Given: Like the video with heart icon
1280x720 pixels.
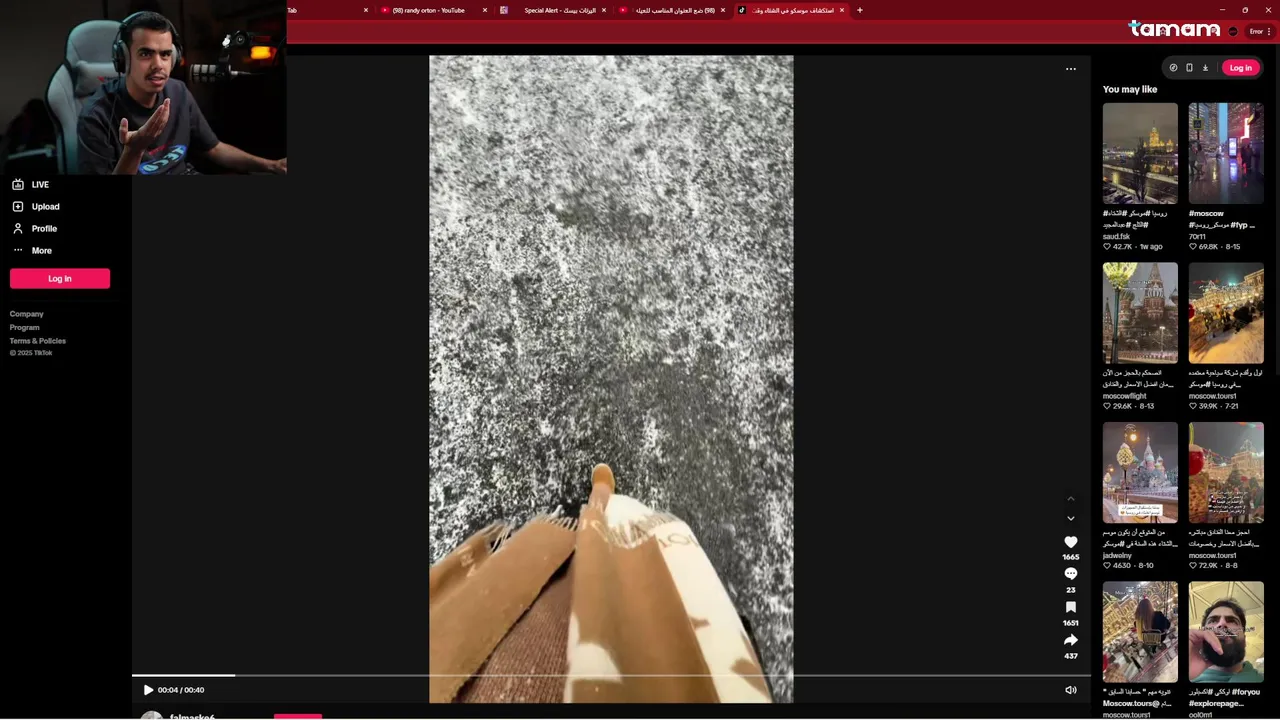Looking at the screenshot, I should (1071, 542).
